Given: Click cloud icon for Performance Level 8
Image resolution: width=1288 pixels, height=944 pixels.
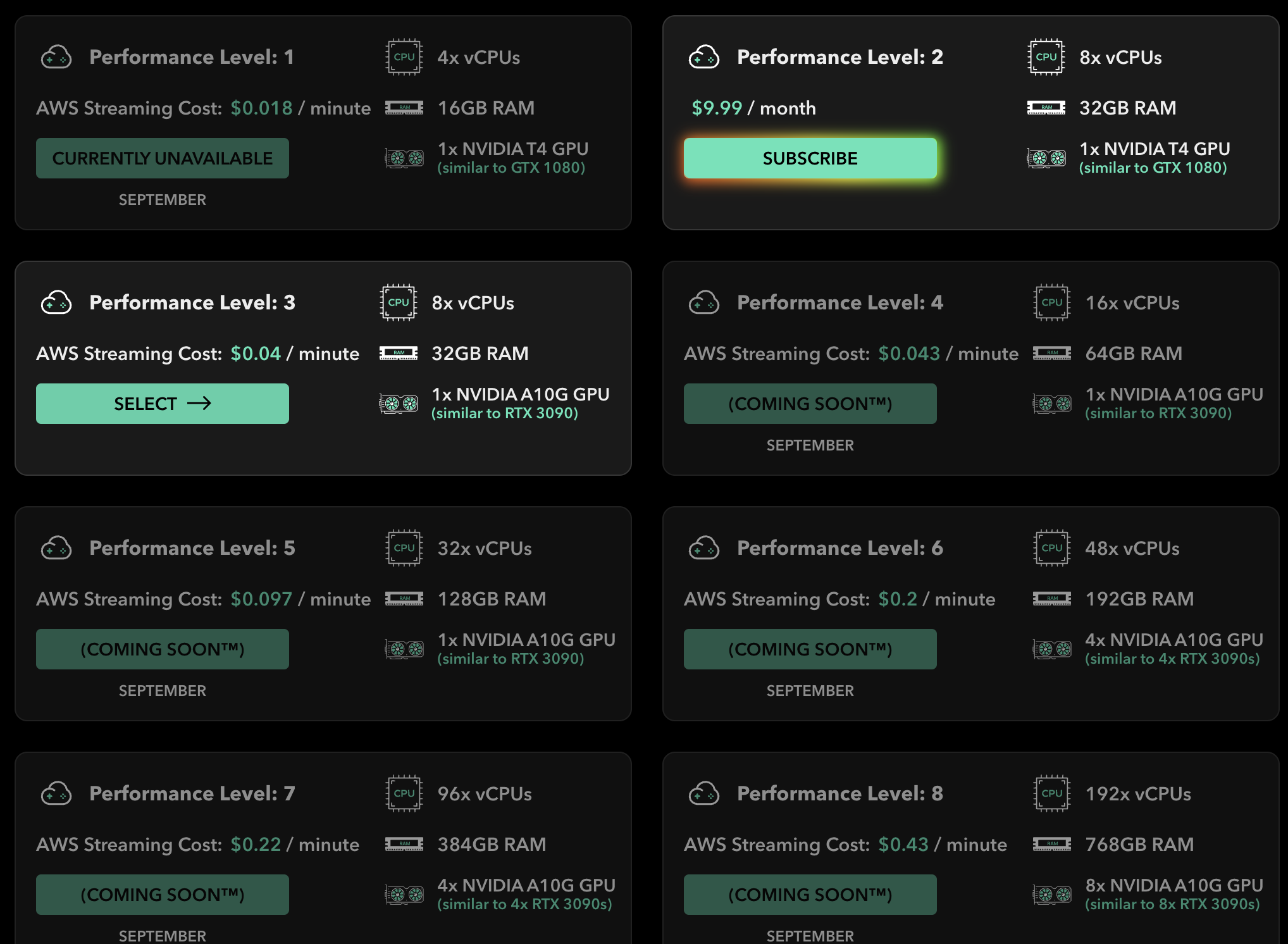Looking at the screenshot, I should [704, 793].
